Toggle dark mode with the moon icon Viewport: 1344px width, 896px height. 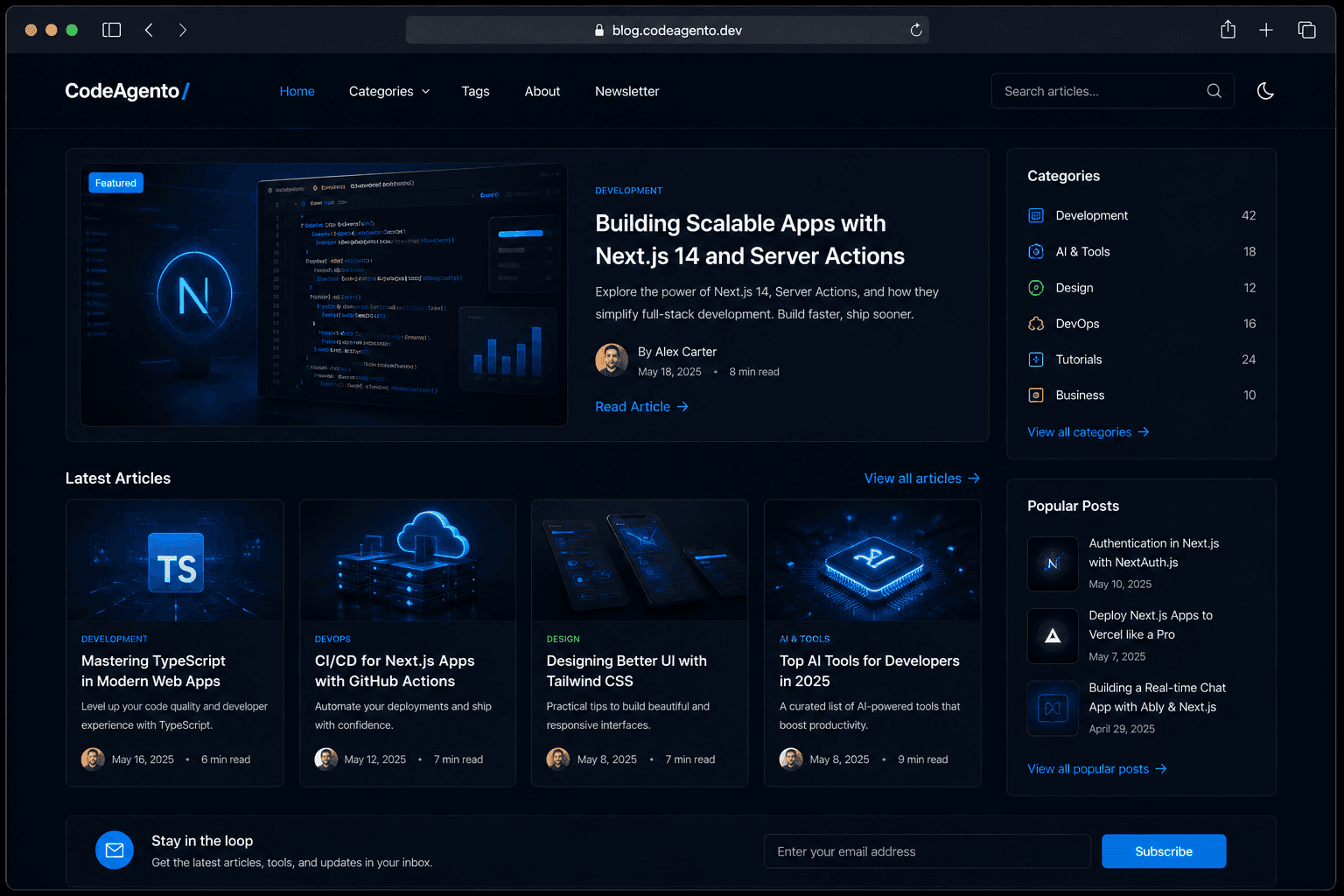pos(1265,91)
